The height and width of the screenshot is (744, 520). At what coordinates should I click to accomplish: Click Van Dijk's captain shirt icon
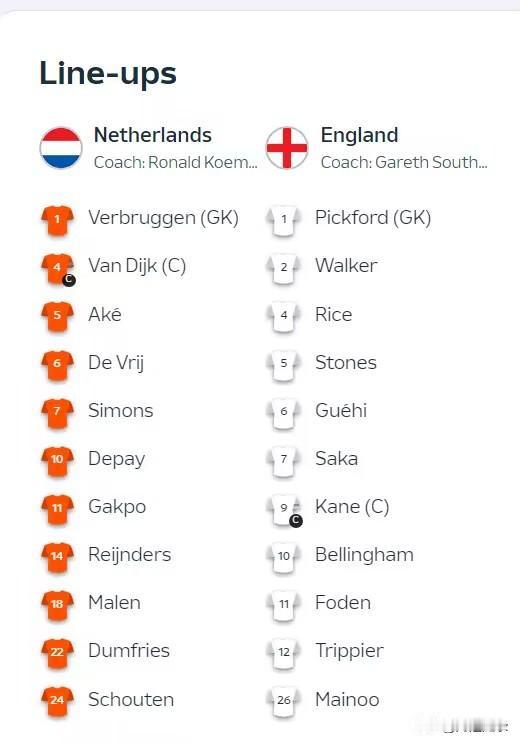point(58,269)
